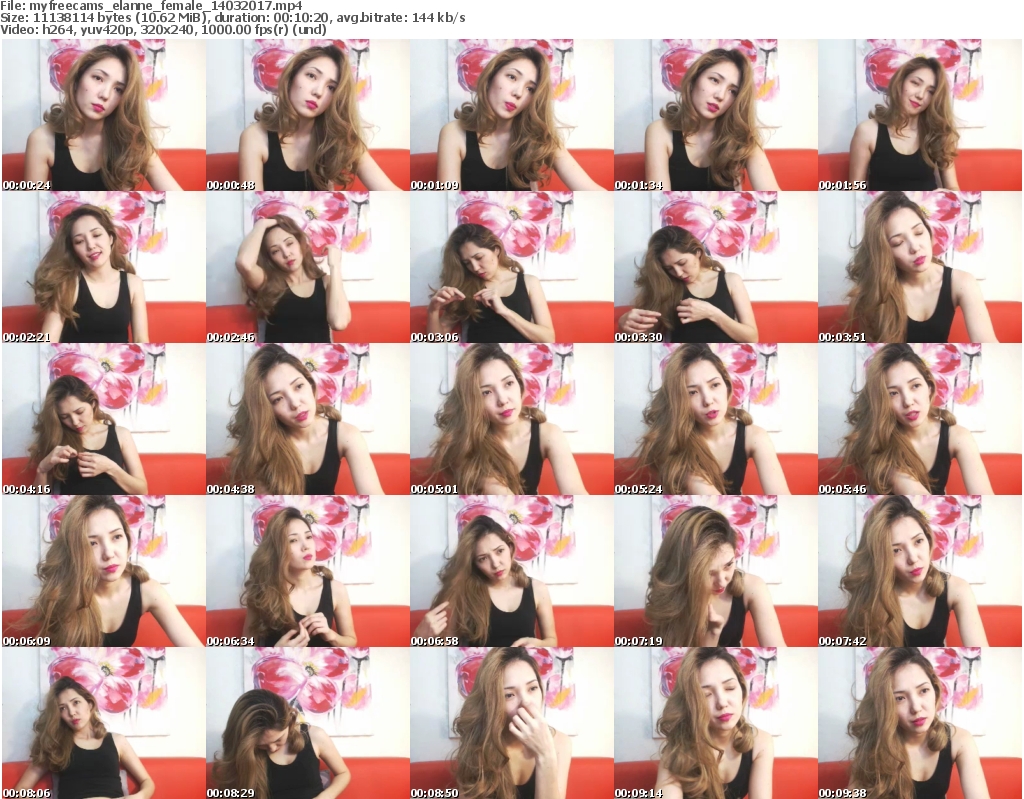1024x799 pixels.
Task: Open the thumbnail frame stamped 00:07:42
Action: (920, 571)
